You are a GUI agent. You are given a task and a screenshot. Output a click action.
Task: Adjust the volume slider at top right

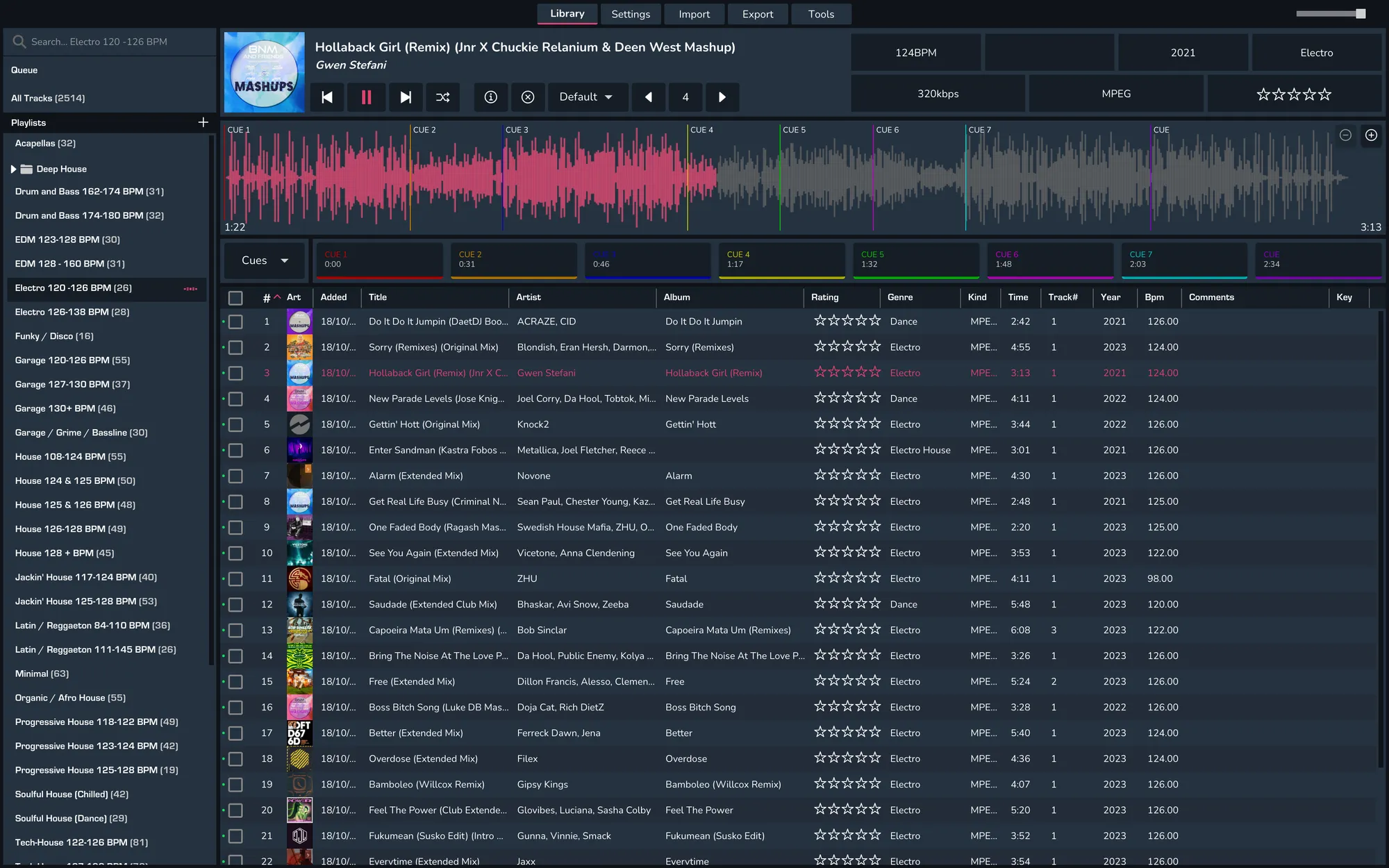1360,14
